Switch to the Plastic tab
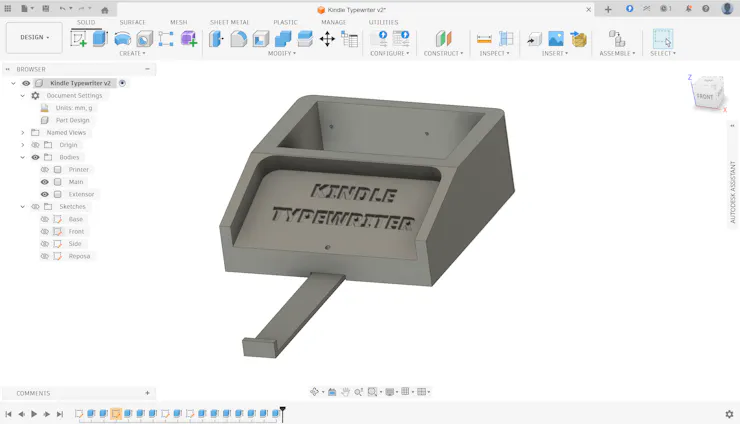Image resolution: width=740 pixels, height=424 pixels. (285, 22)
